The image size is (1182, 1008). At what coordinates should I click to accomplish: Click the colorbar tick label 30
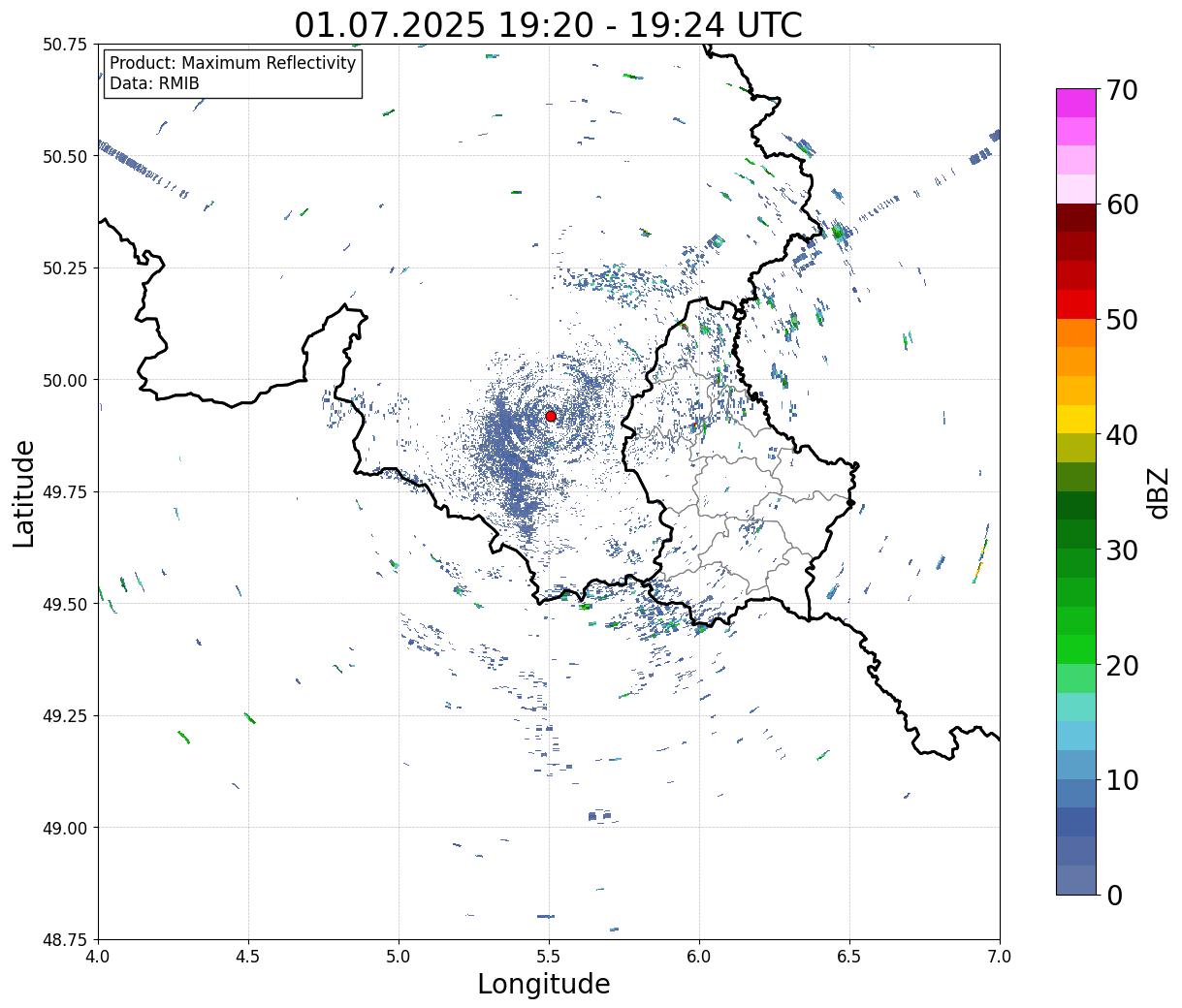(x=1121, y=550)
